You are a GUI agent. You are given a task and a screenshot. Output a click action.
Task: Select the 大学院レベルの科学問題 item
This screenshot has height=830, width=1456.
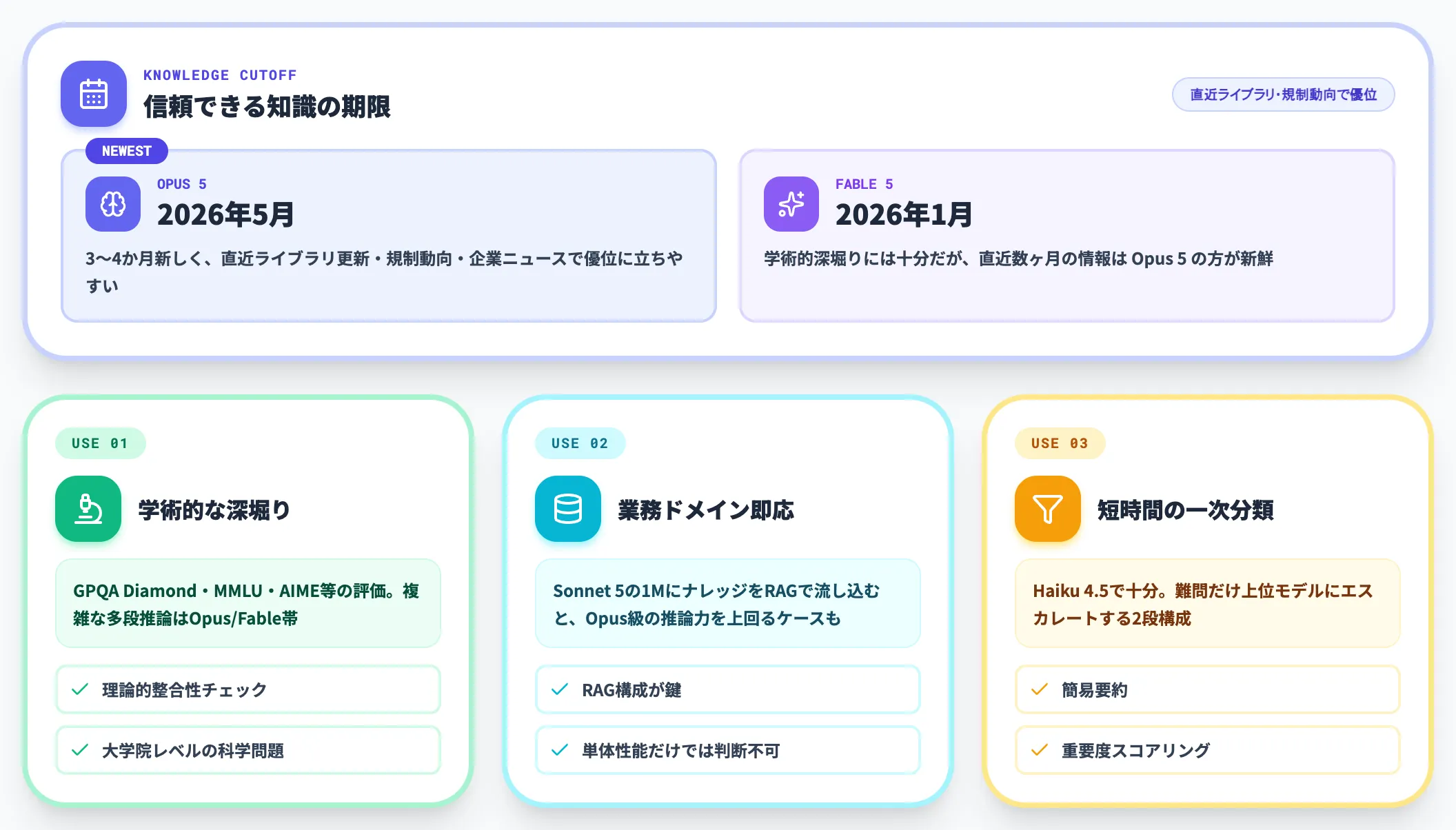(248, 750)
